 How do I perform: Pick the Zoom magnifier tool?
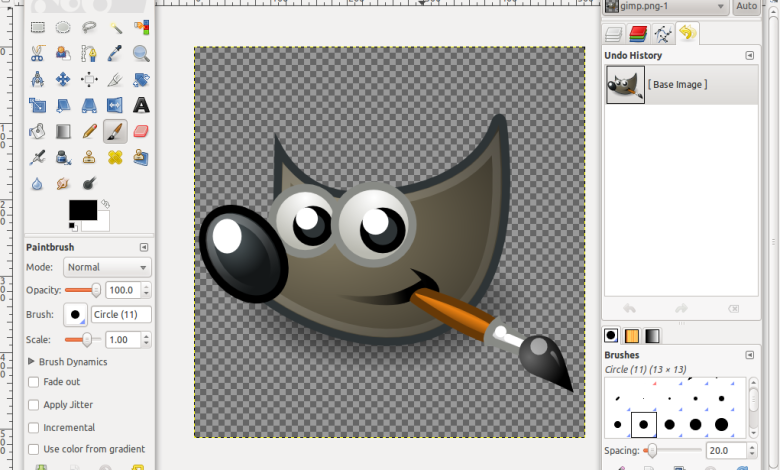(x=141, y=54)
